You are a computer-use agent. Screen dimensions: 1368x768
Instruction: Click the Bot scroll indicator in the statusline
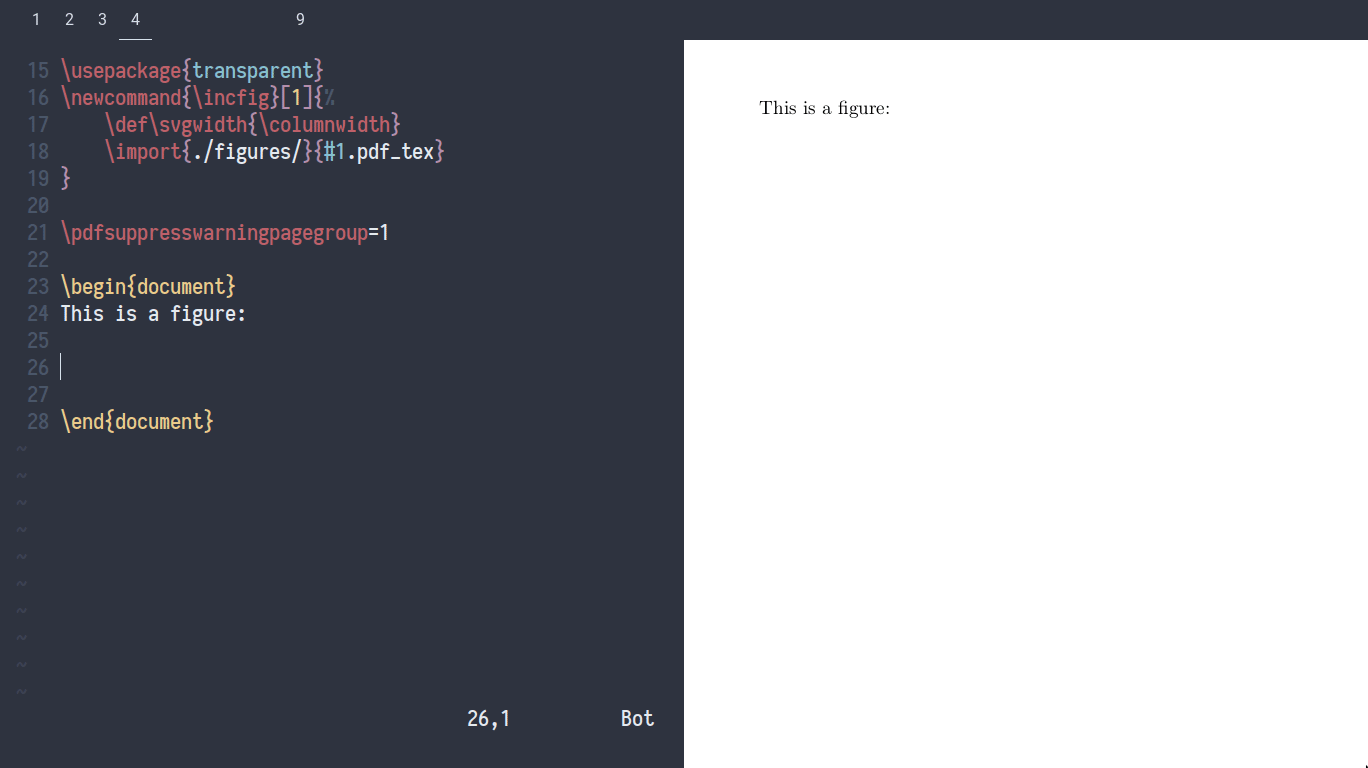point(637,718)
